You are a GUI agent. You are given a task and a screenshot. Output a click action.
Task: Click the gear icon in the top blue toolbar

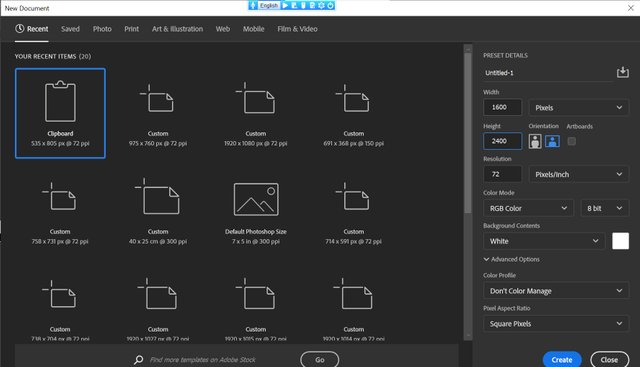321,5
